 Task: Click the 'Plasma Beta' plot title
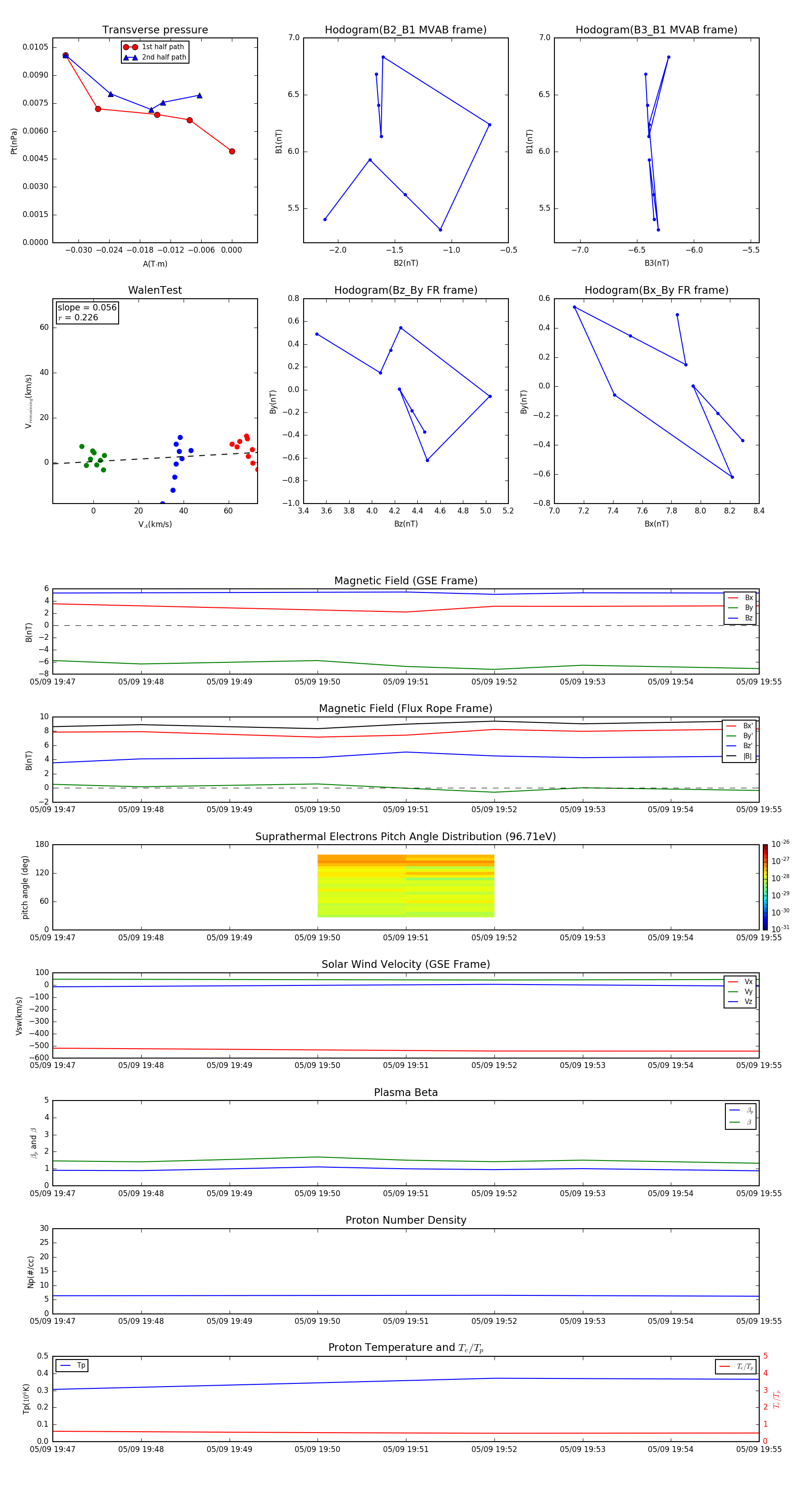click(406, 1093)
